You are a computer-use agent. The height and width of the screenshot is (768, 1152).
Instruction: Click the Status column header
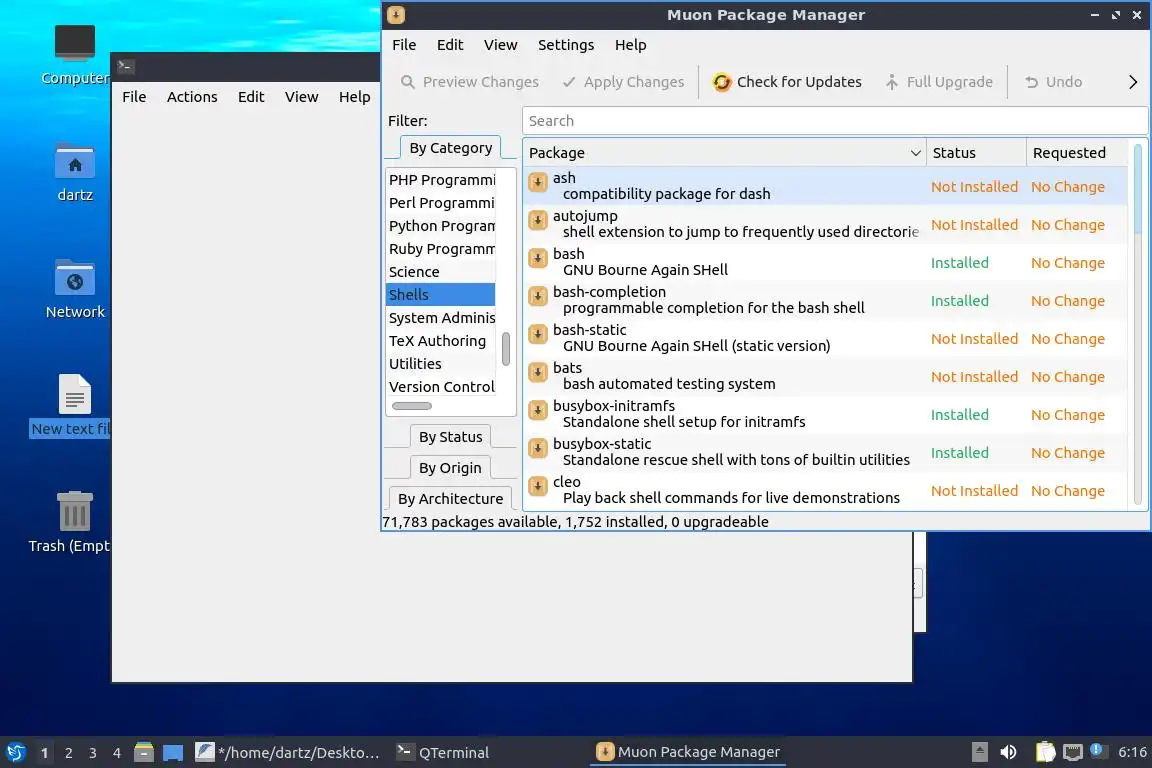[x=976, y=153]
